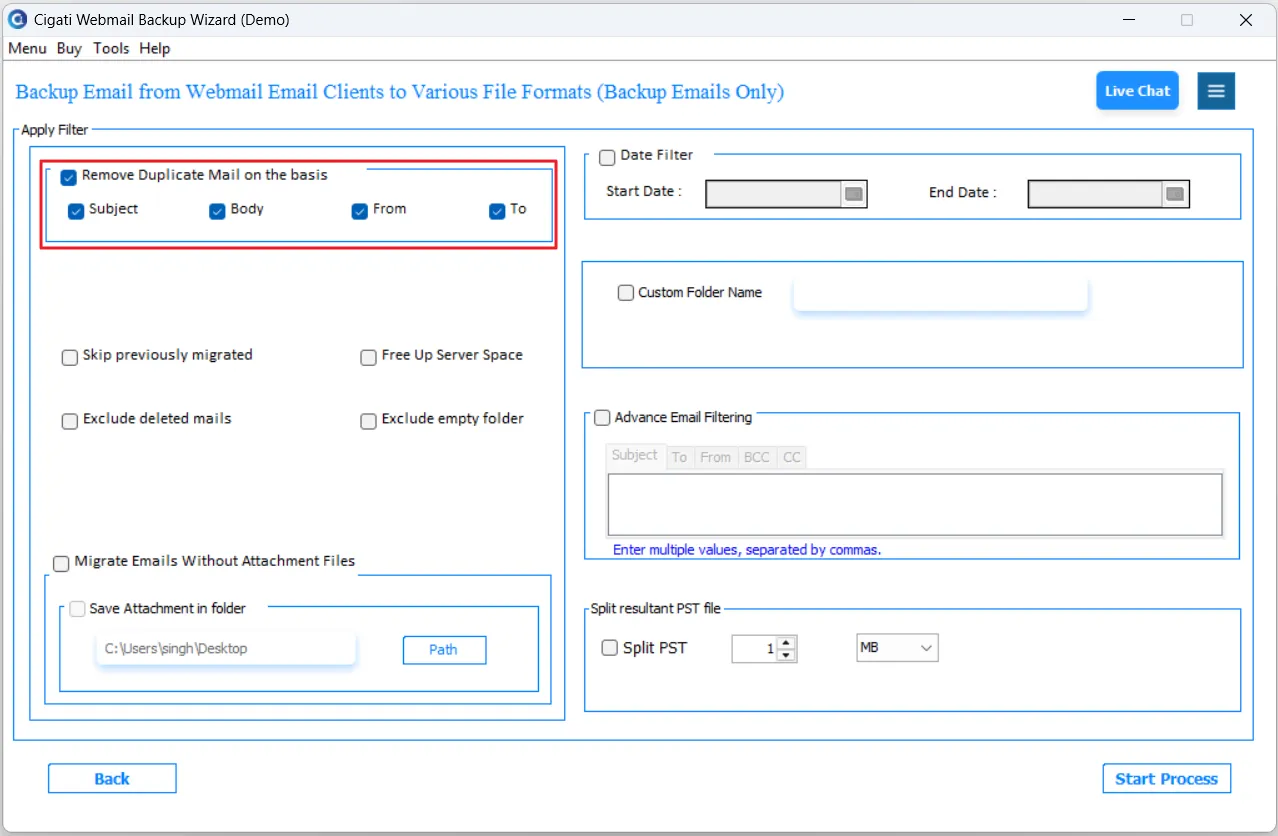Open the Buy menu
The width and height of the screenshot is (1278, 836).
coord(69,48)
